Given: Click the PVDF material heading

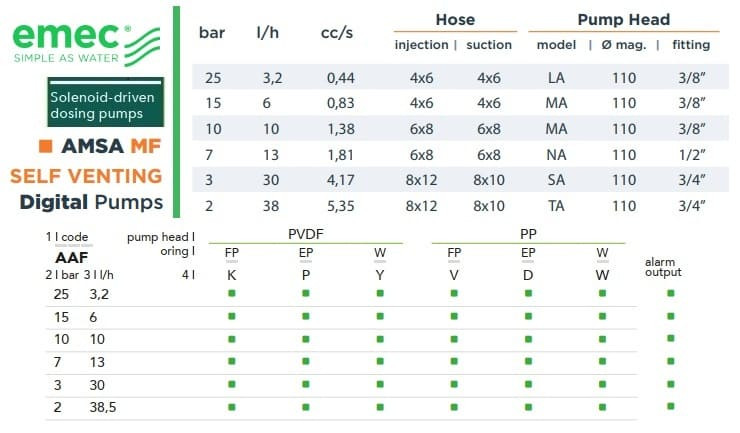Looking at the screenshot, I should click(305, 233).
